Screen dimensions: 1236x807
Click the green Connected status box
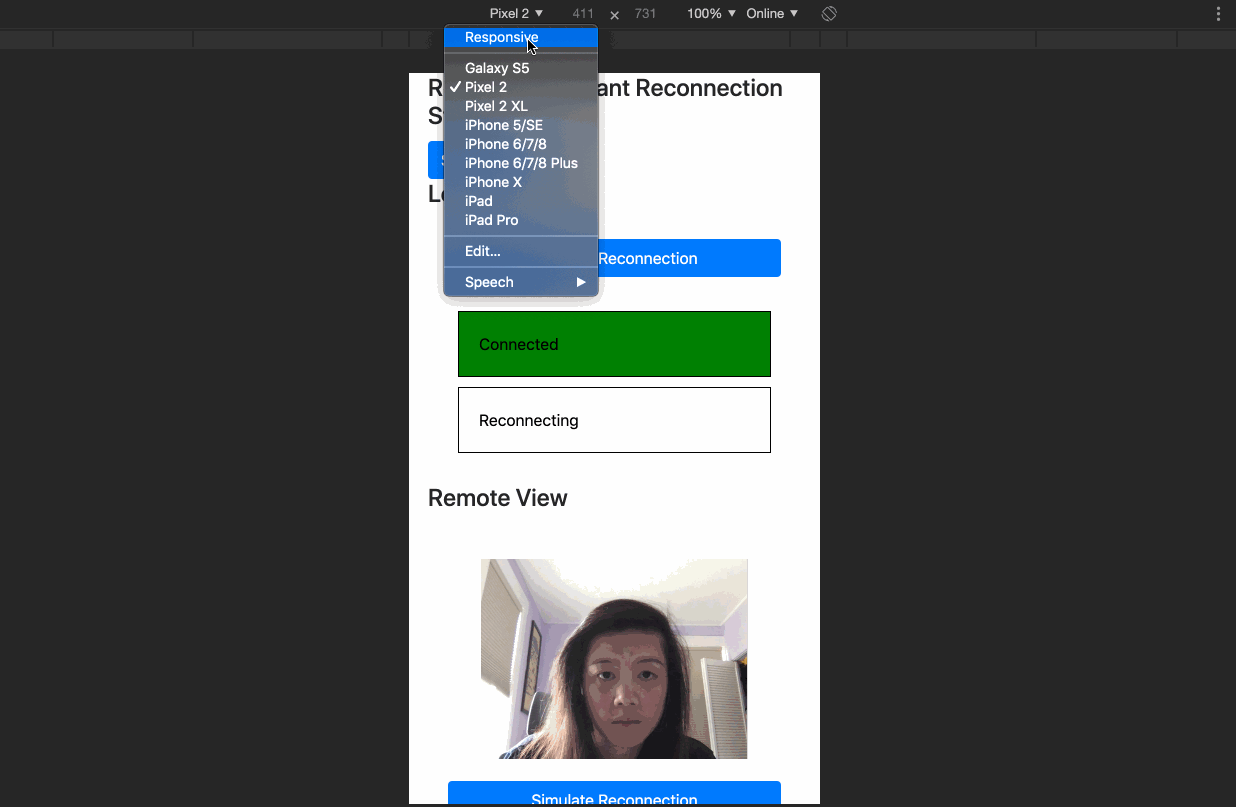614,344
